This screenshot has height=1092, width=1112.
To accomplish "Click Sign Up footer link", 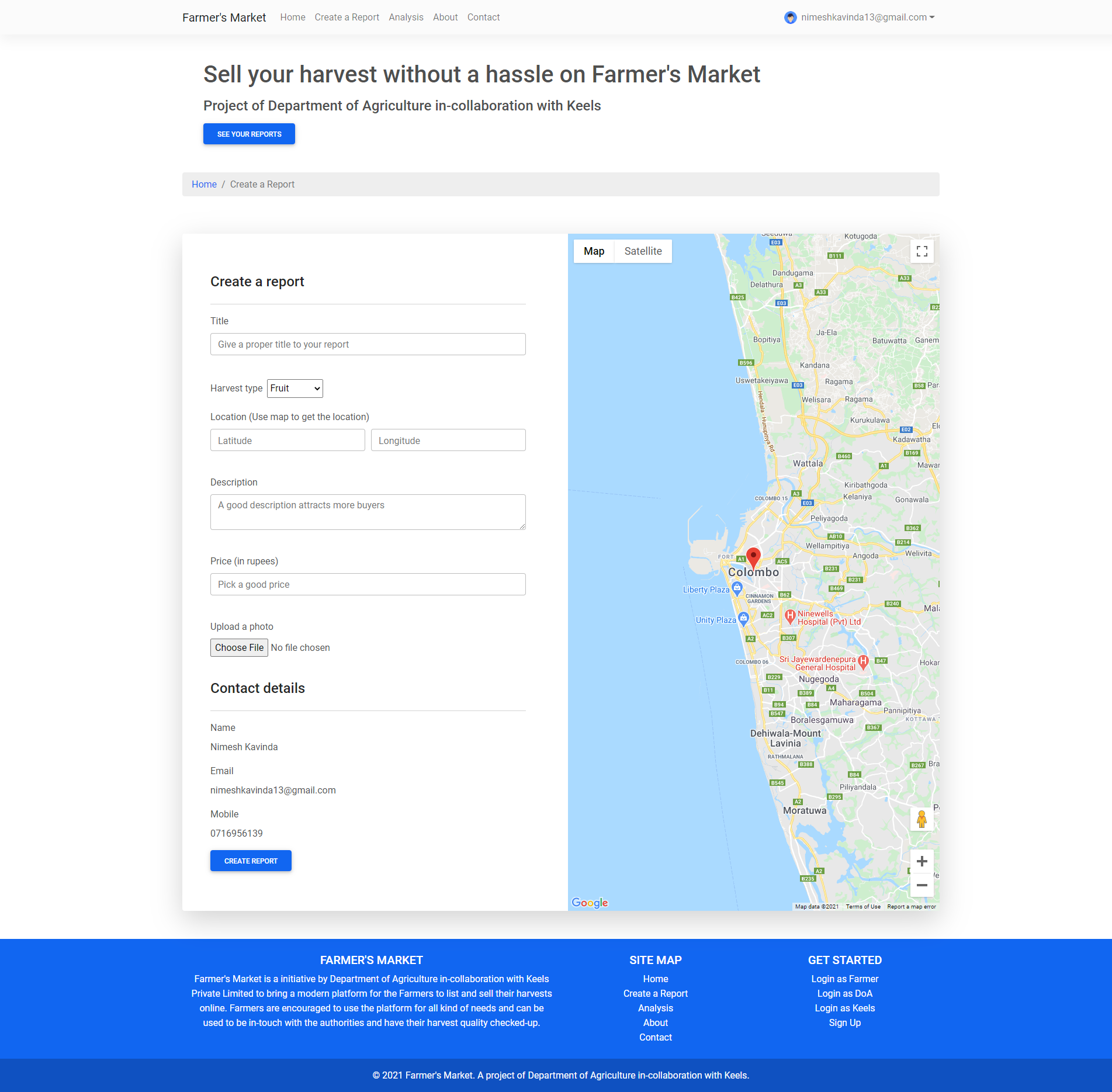I will pyautogui.click(x=845, y=1023).
